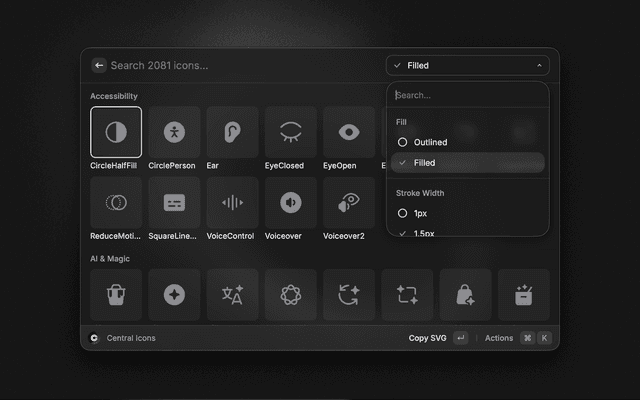Screen dimensions: 640x400
Task: Select the ReduceMotion icon tile
Action: (x=116, y=202)
